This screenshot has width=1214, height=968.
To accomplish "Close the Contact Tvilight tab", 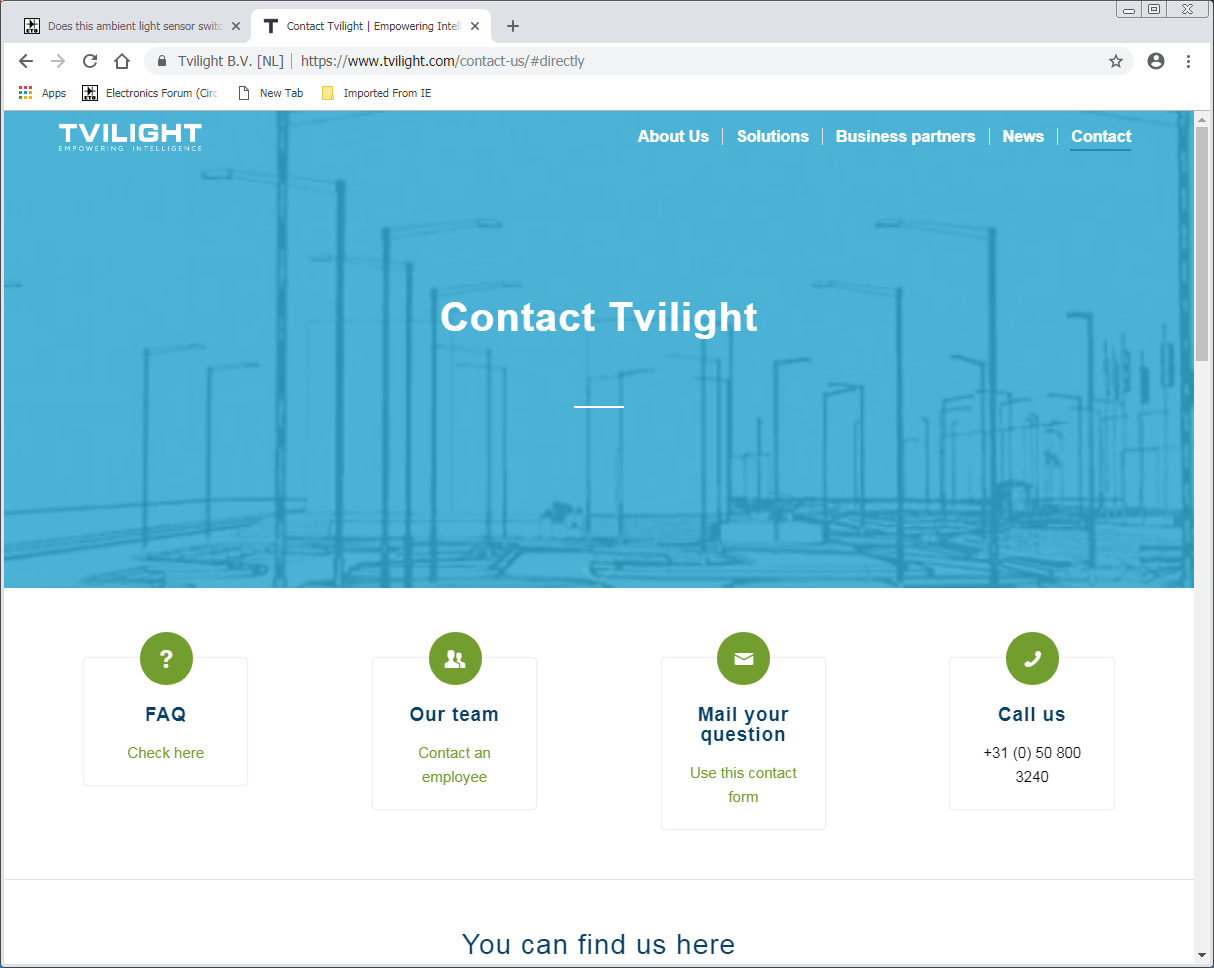I will (x=475, y=26).
